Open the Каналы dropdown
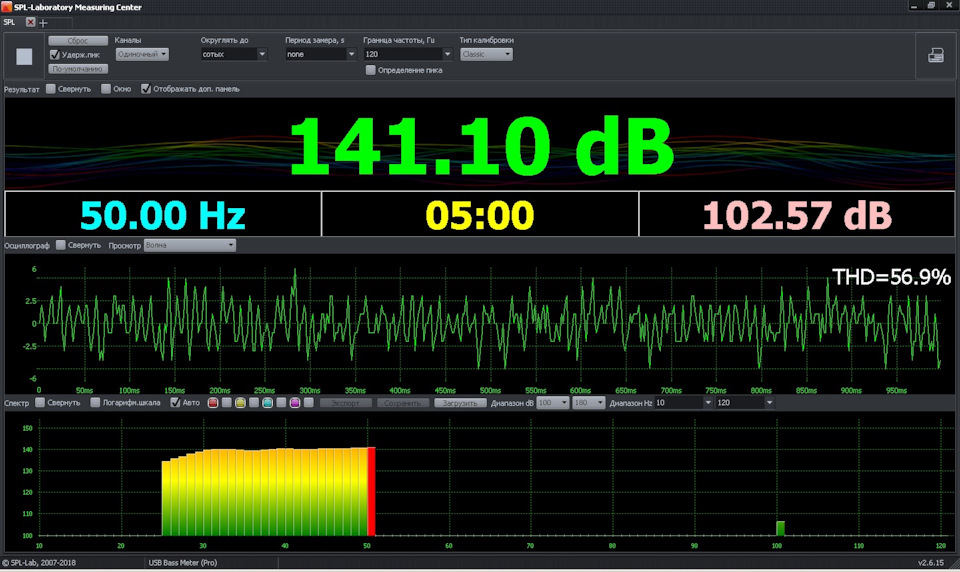The image size is (960, 572). [x=141, y=54]
